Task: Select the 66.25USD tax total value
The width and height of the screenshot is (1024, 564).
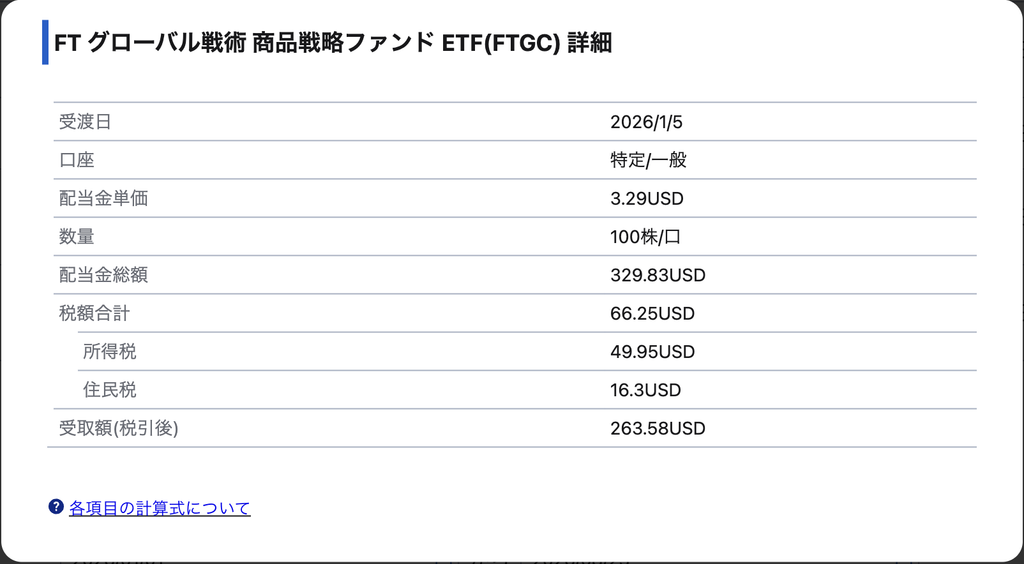Action: (652, 313)
